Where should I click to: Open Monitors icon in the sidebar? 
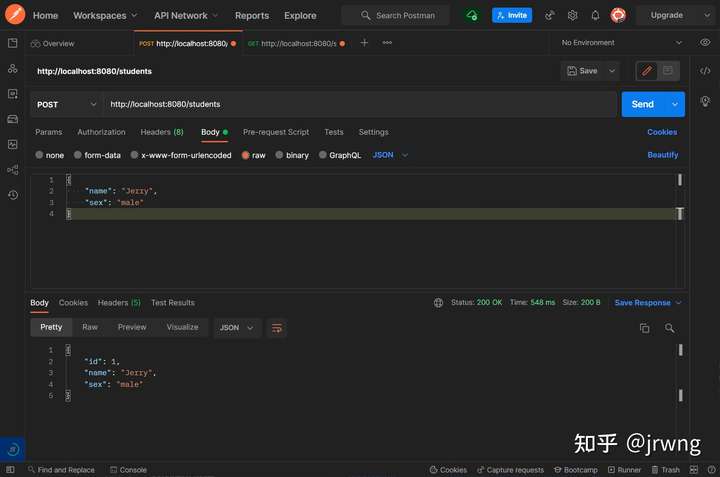pyautogui.click(x=13, y=145)
